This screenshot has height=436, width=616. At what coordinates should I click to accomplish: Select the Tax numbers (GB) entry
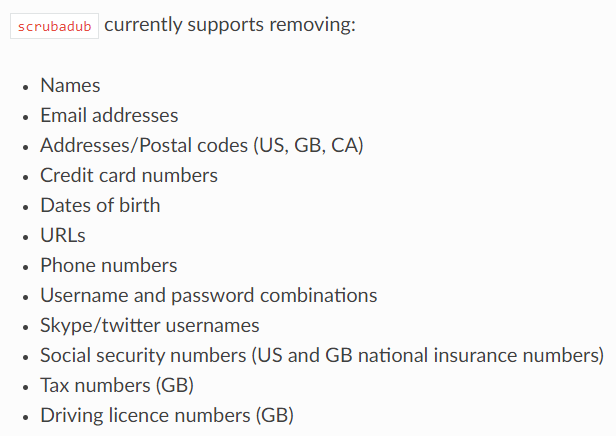[117, 386]
